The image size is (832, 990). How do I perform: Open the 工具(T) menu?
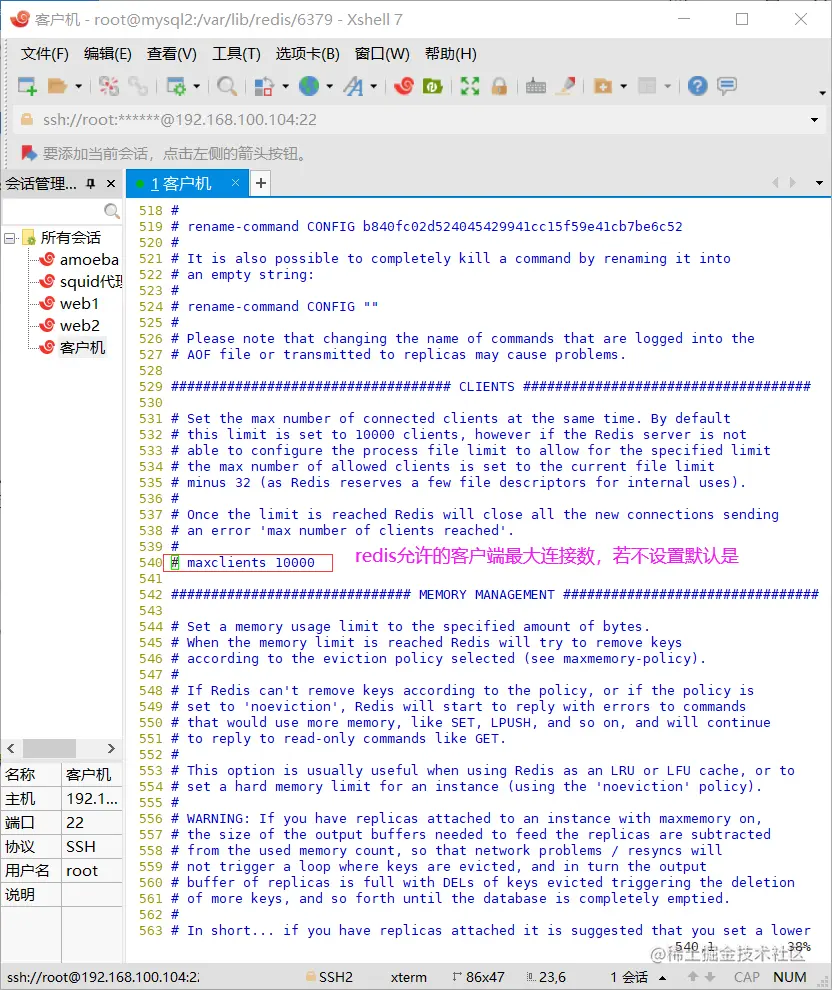[236, 54]
